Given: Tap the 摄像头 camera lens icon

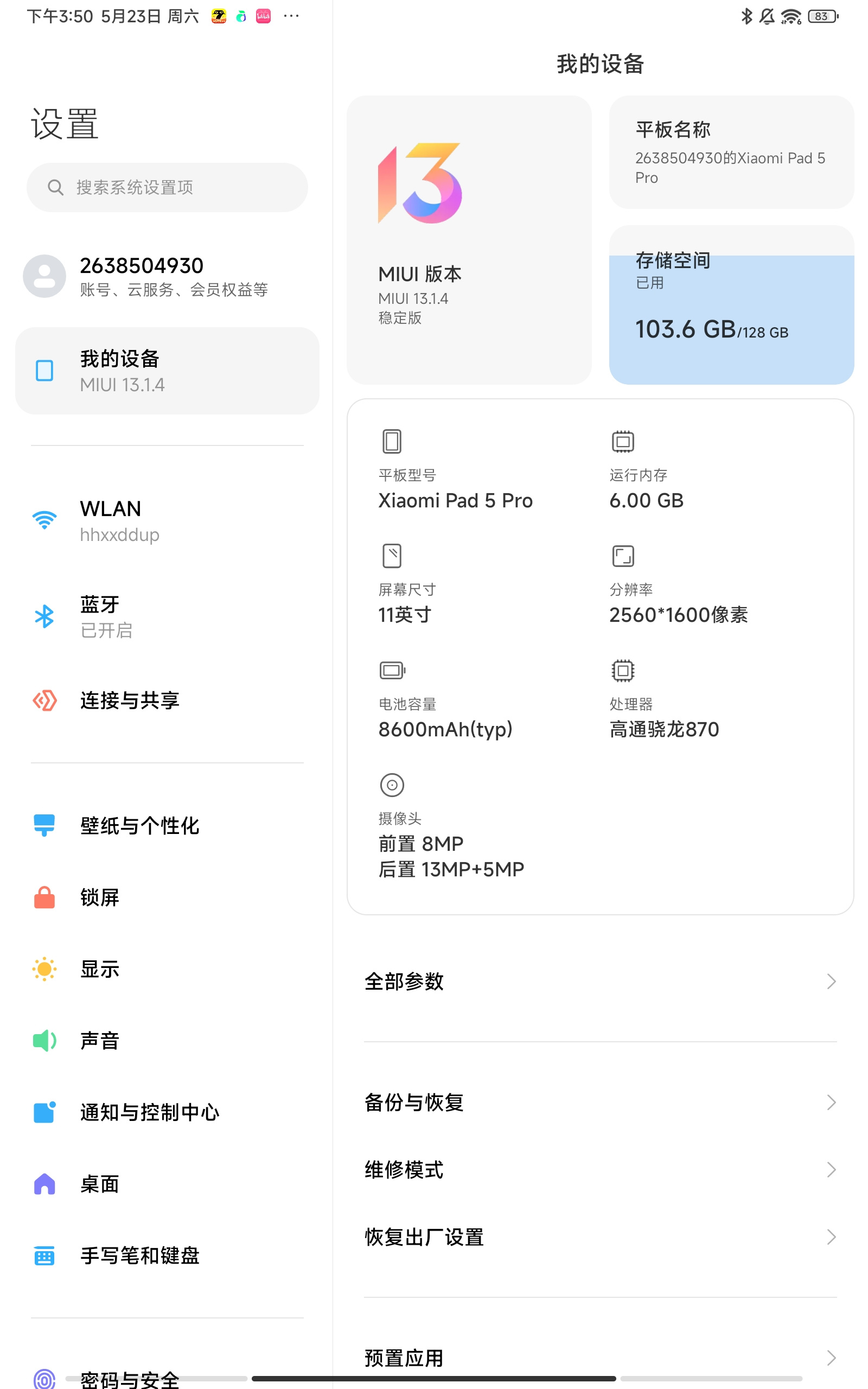Looking at the screenshot, I should pos(392,784).
